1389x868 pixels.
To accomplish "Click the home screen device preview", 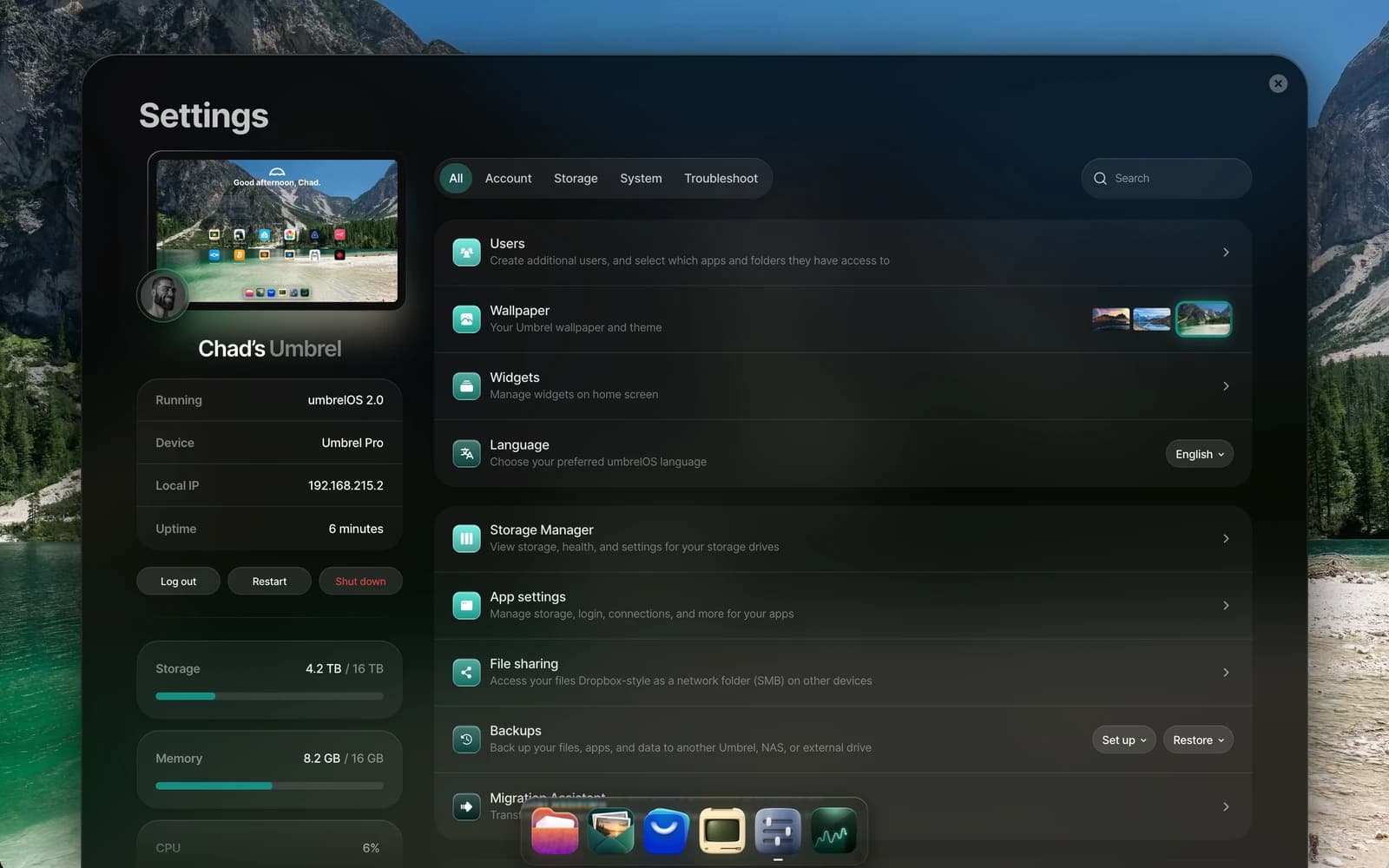I will pyautogui.click(x=277, y=230).
